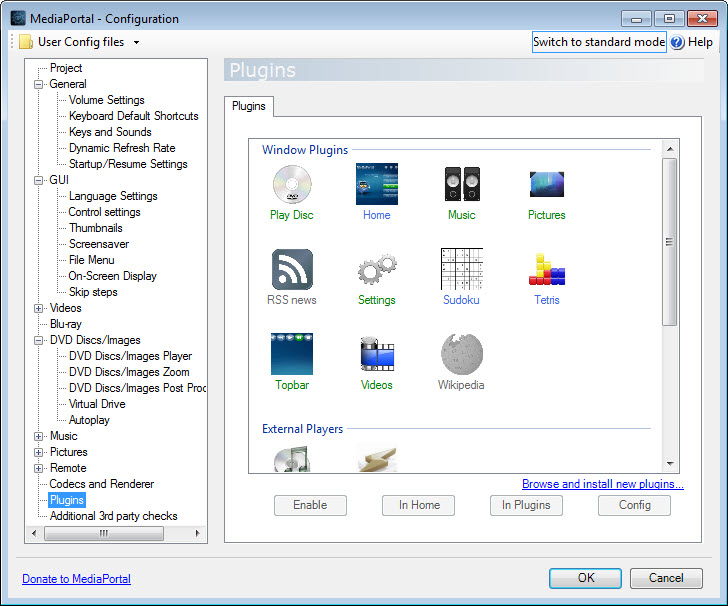Select Codecs and Renderer tree item

102,484
